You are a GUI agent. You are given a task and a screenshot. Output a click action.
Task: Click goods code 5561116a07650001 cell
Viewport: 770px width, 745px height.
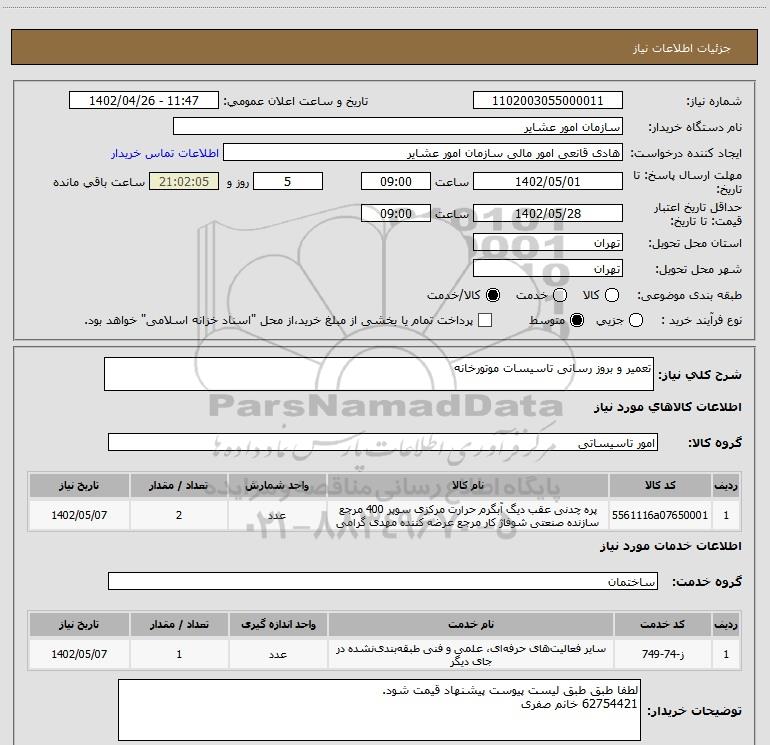coord(660,515)
